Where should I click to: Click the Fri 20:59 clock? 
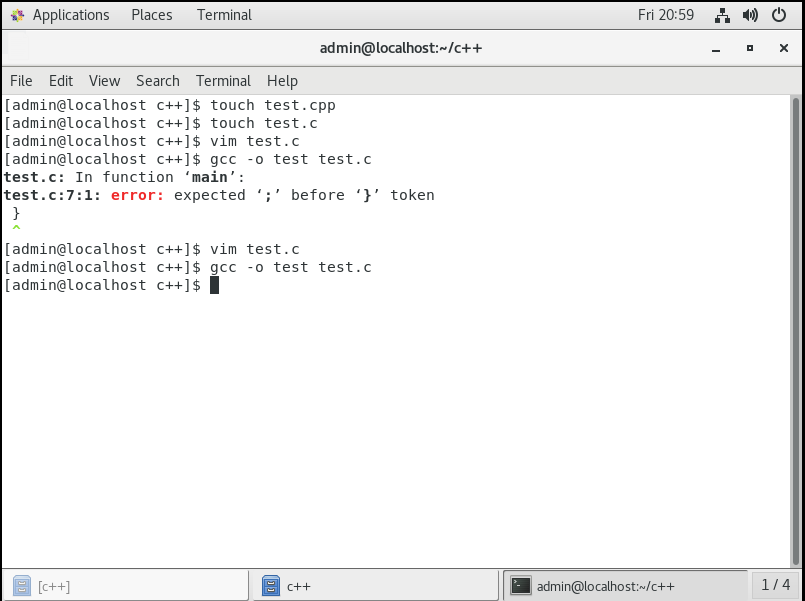click(x=666, y=15)
